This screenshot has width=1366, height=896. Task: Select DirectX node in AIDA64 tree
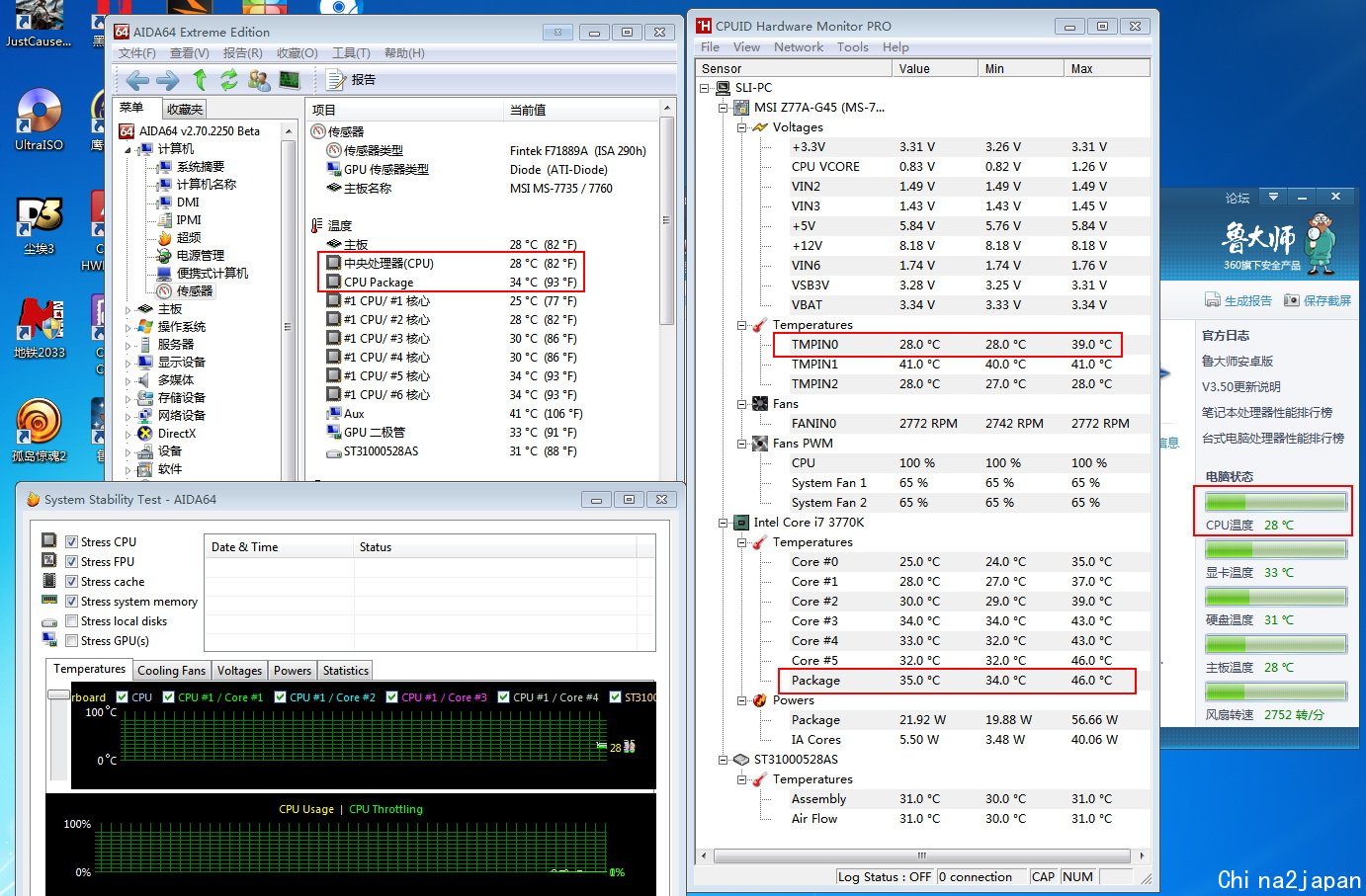tap(167, 433)
